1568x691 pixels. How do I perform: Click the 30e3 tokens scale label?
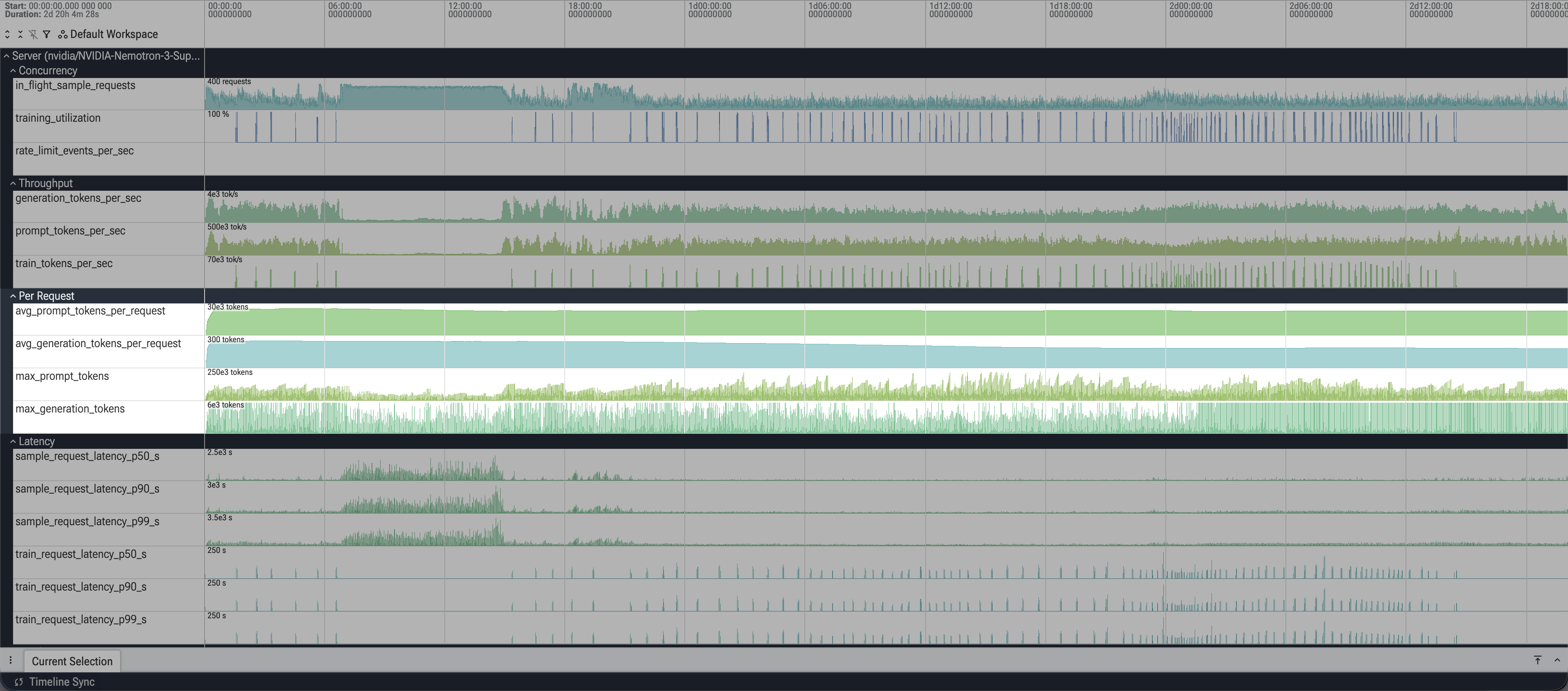point(228,307)
